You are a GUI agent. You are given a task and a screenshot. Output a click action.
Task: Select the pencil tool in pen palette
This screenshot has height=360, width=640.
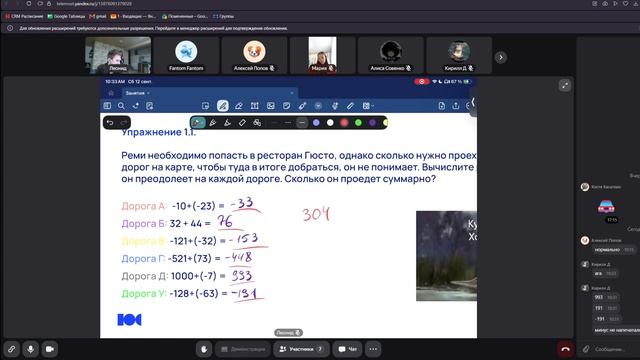[x=242, y=122]
